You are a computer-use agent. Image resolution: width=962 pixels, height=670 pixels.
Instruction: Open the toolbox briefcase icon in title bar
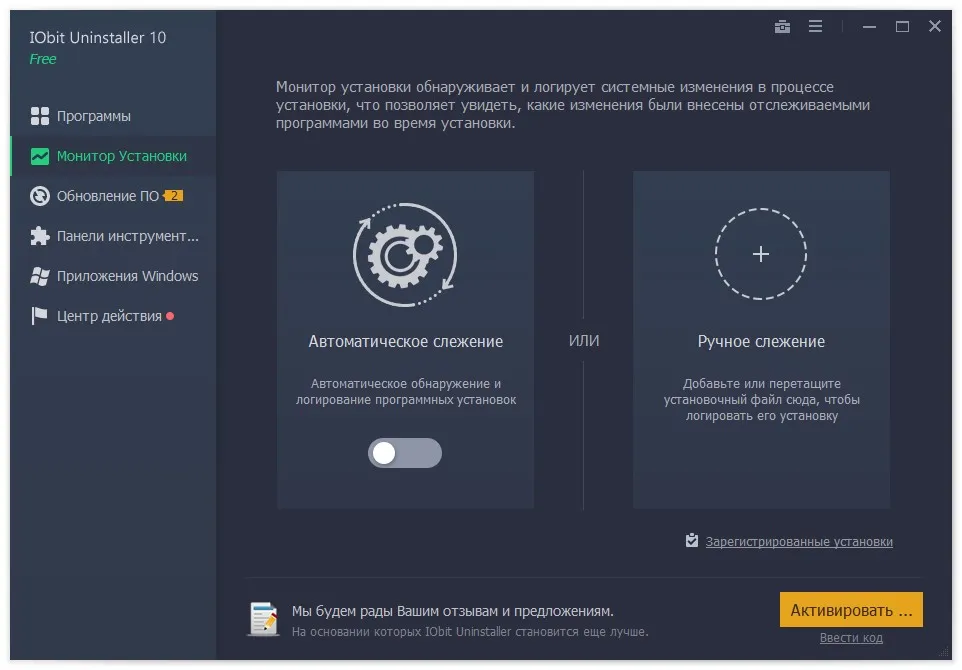[782, 26]
